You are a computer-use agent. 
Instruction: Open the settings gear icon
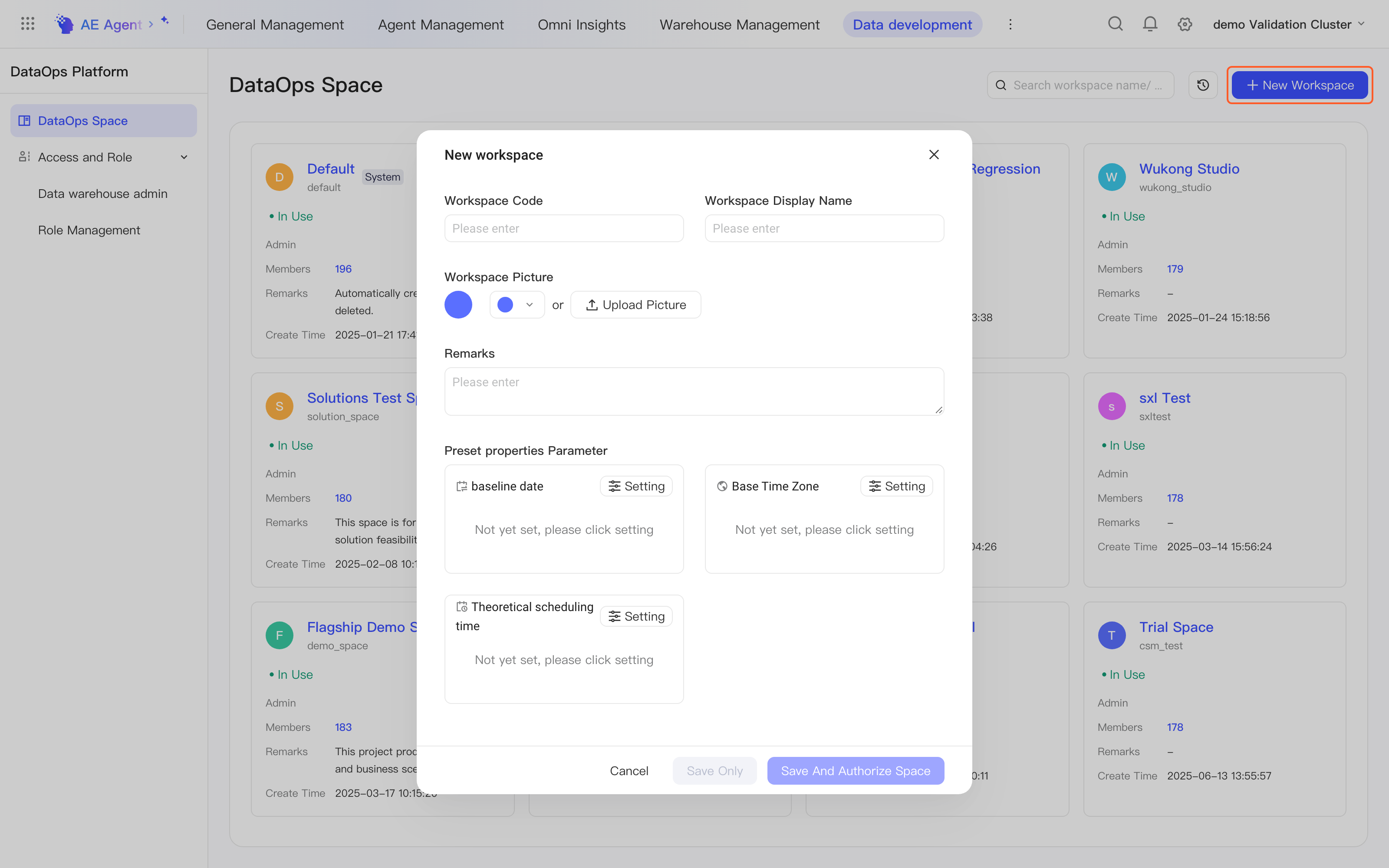[x=1185, y=24]
